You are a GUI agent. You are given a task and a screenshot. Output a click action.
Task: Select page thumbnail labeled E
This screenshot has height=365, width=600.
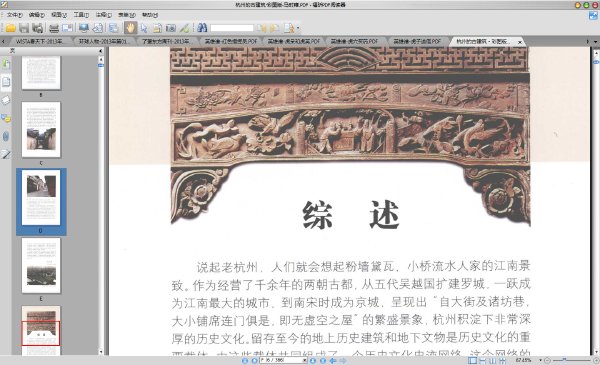click(x=41, y=266)
